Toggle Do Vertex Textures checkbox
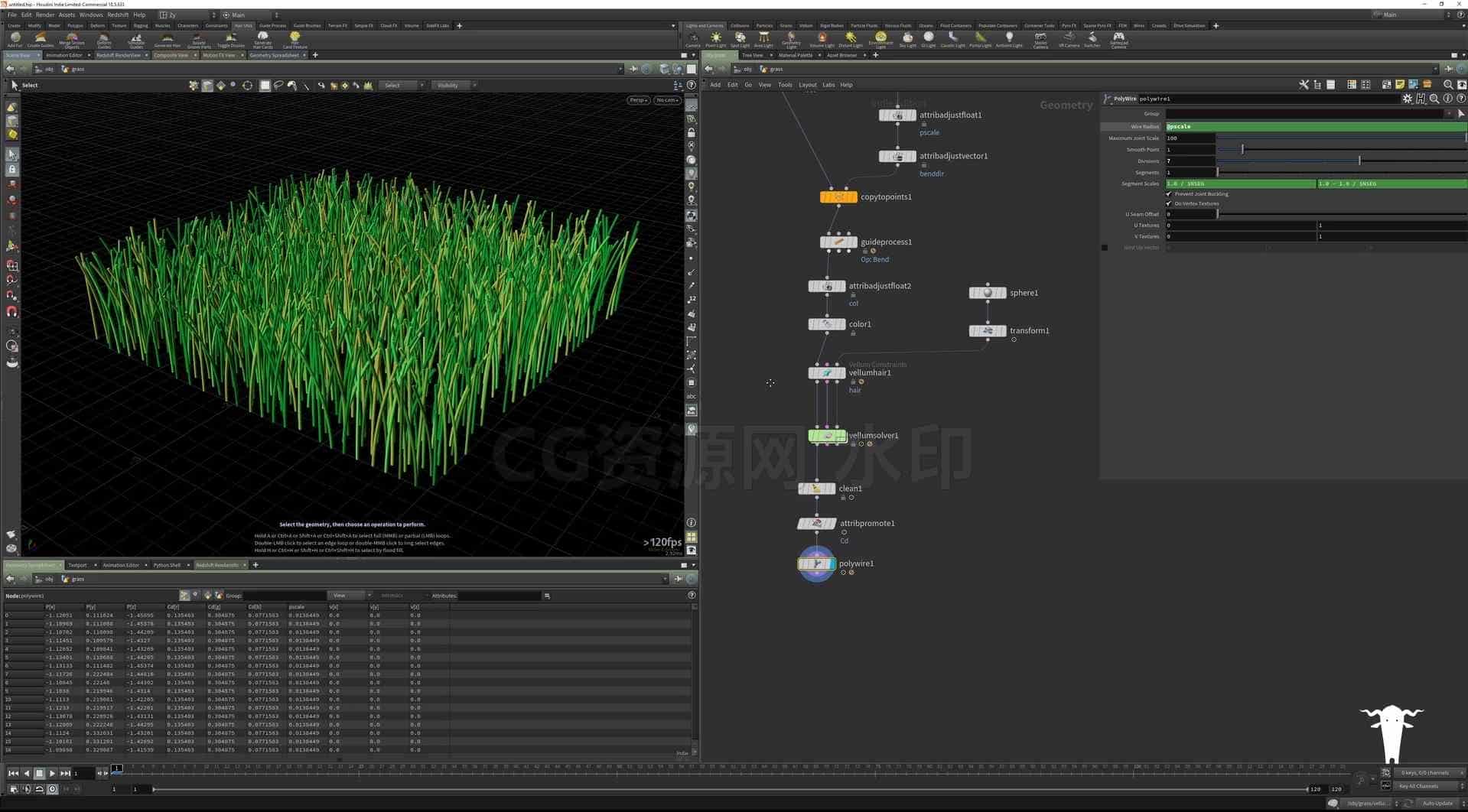Viewport: 1468px width, 812px height. click(1169, 203)
